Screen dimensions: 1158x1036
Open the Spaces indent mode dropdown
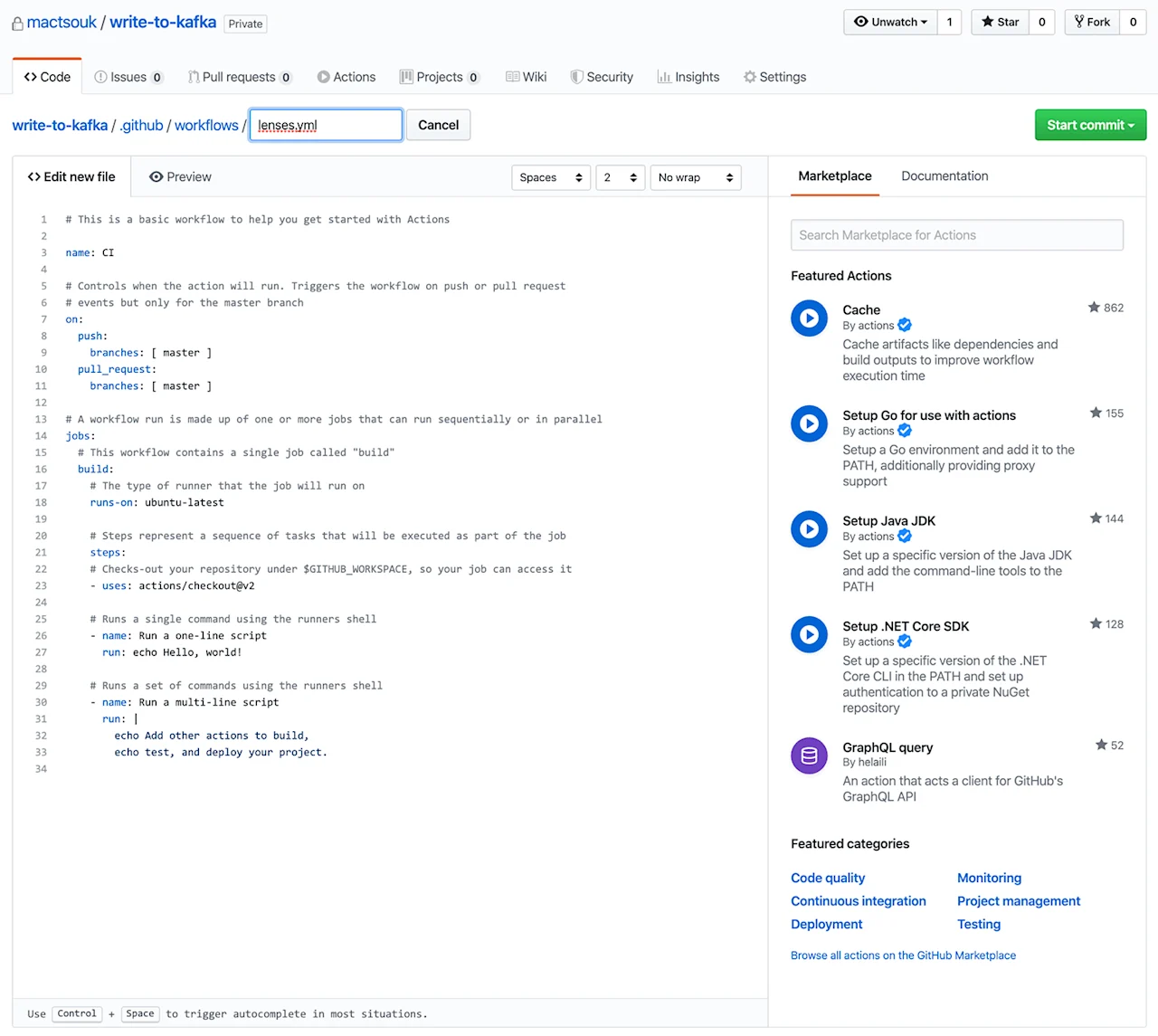(550, 177)
